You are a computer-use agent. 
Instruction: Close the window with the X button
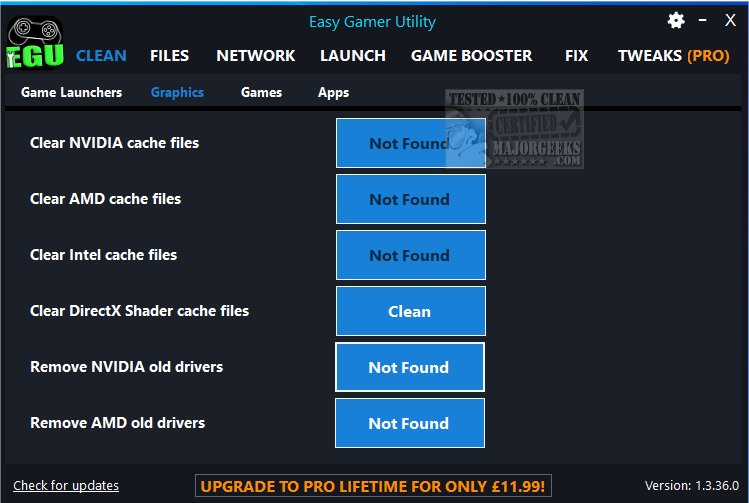tap(730, 20)
